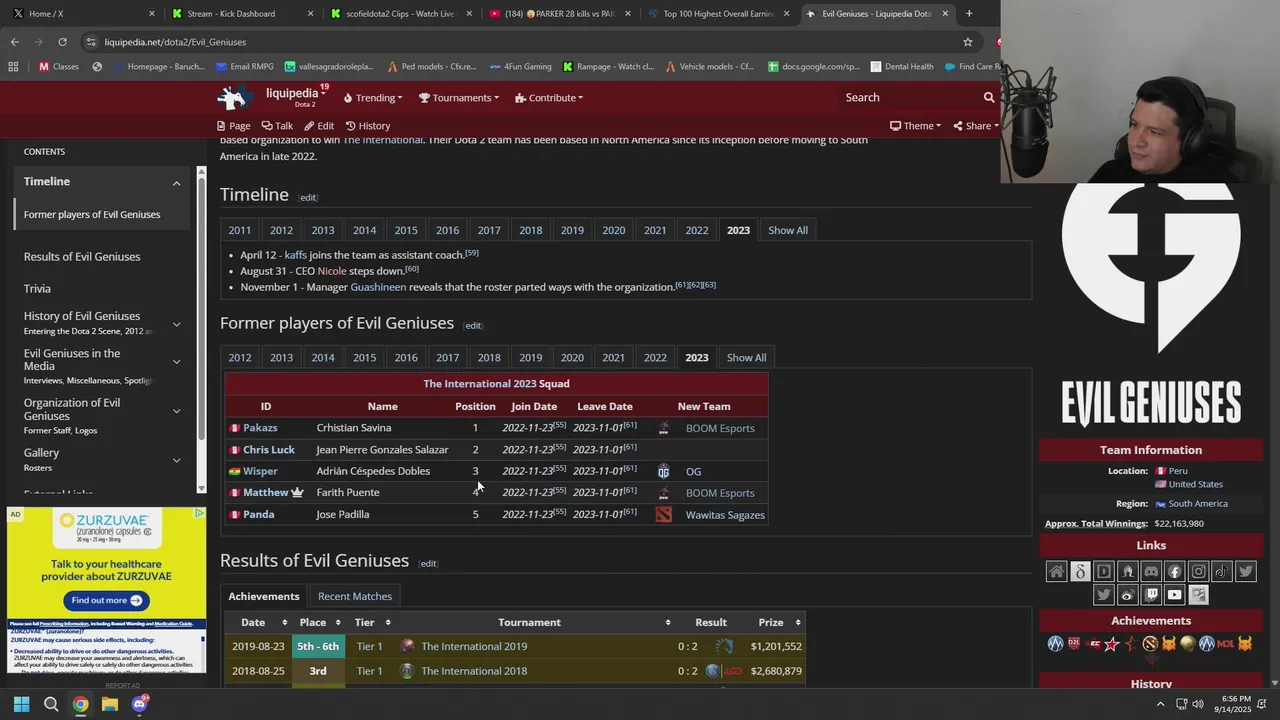
Task: Open the TikTok link icon under Links
Action: pos(1222,572)
